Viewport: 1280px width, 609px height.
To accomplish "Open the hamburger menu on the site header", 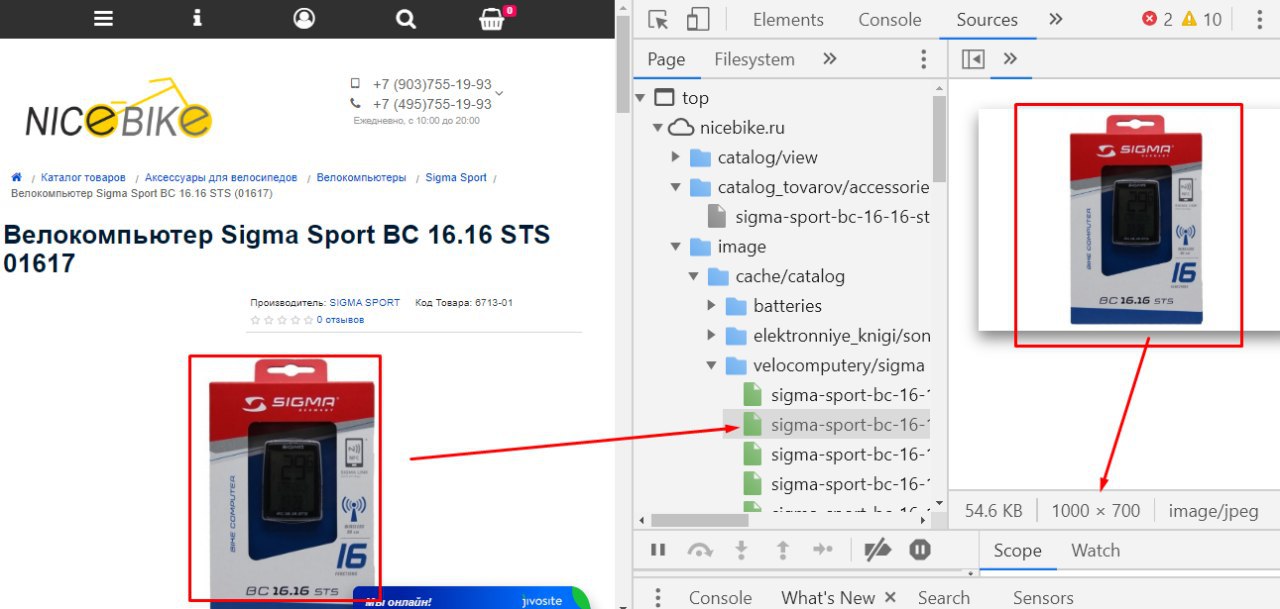I will tap(104, 19).
